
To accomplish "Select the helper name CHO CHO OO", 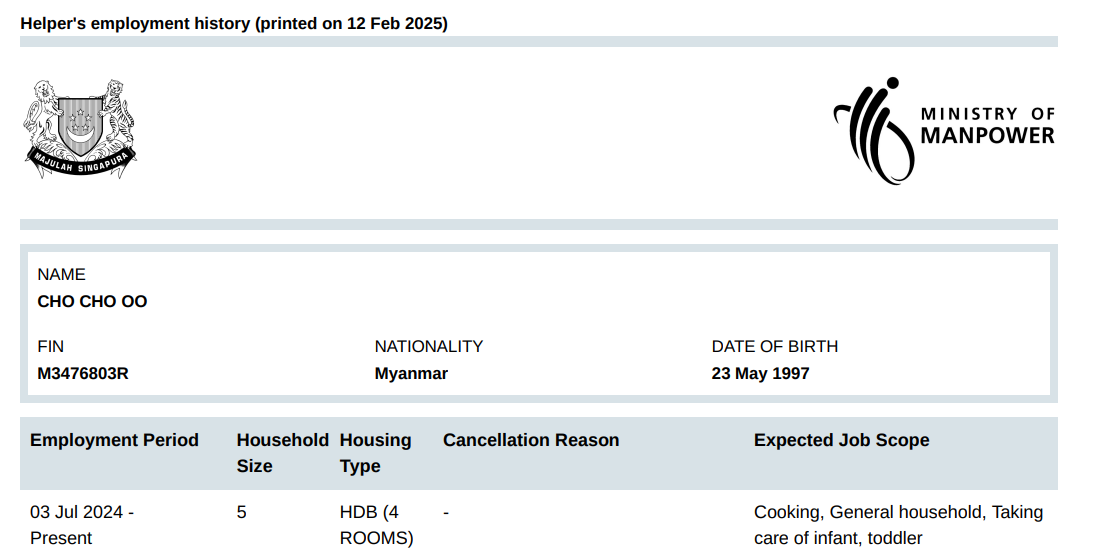I will pos(92,302).
